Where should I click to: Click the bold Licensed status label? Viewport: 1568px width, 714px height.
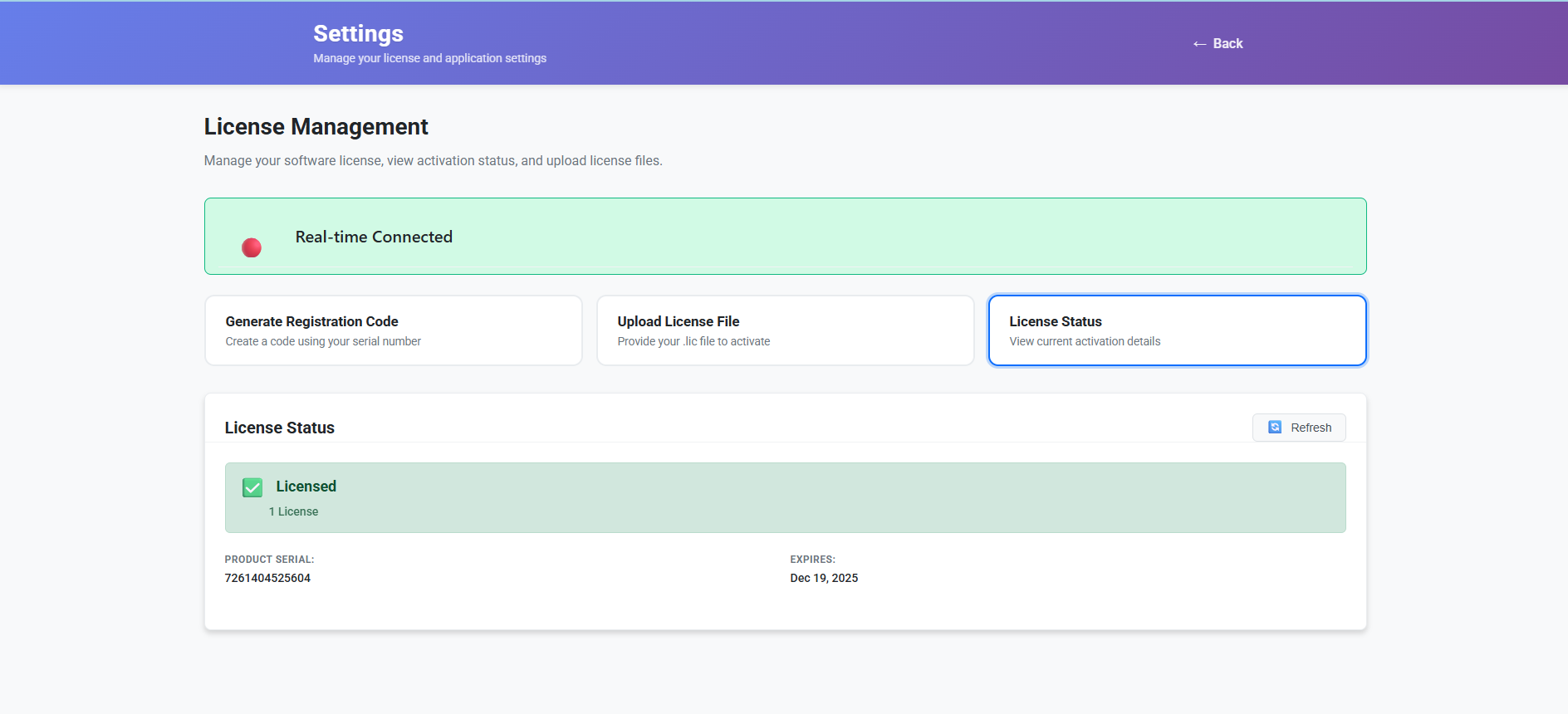pyautogui.click(x=306, y=487)
